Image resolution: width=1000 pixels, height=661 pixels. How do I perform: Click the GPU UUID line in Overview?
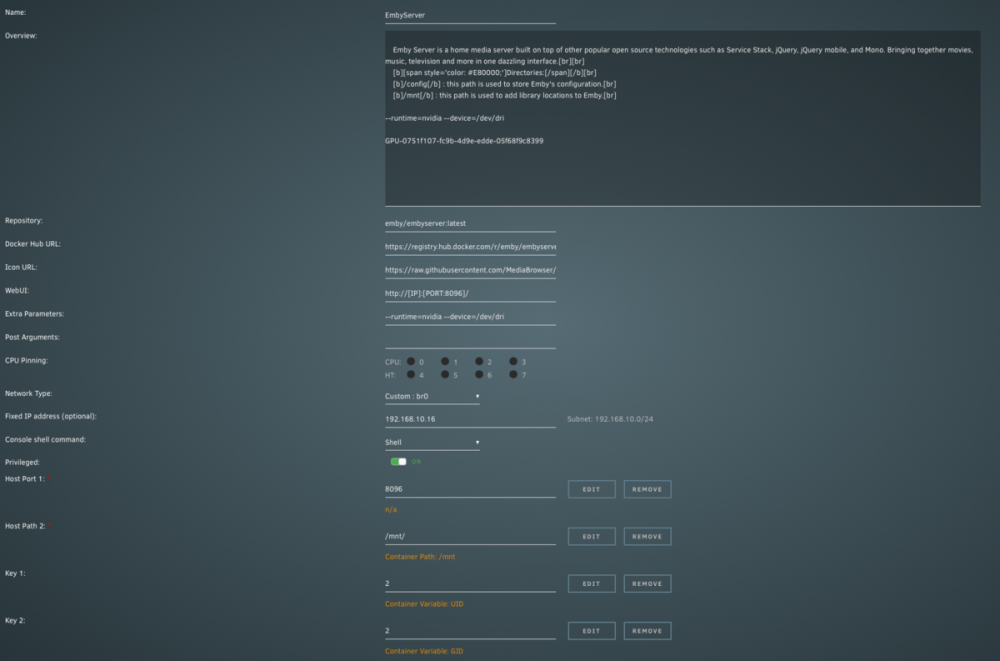click(464, 141)
